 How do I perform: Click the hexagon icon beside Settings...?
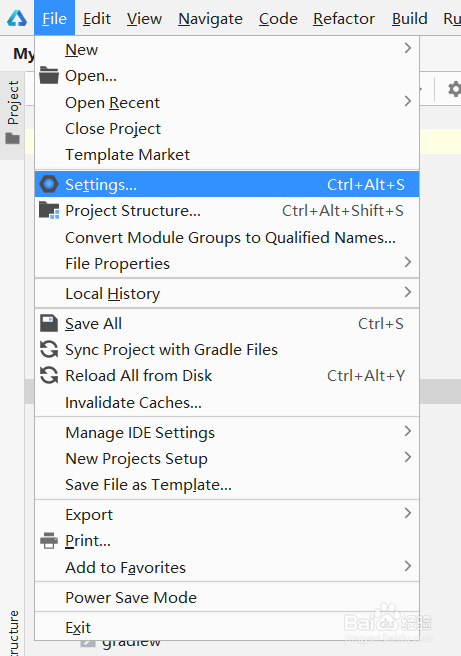tap(49, 184)
